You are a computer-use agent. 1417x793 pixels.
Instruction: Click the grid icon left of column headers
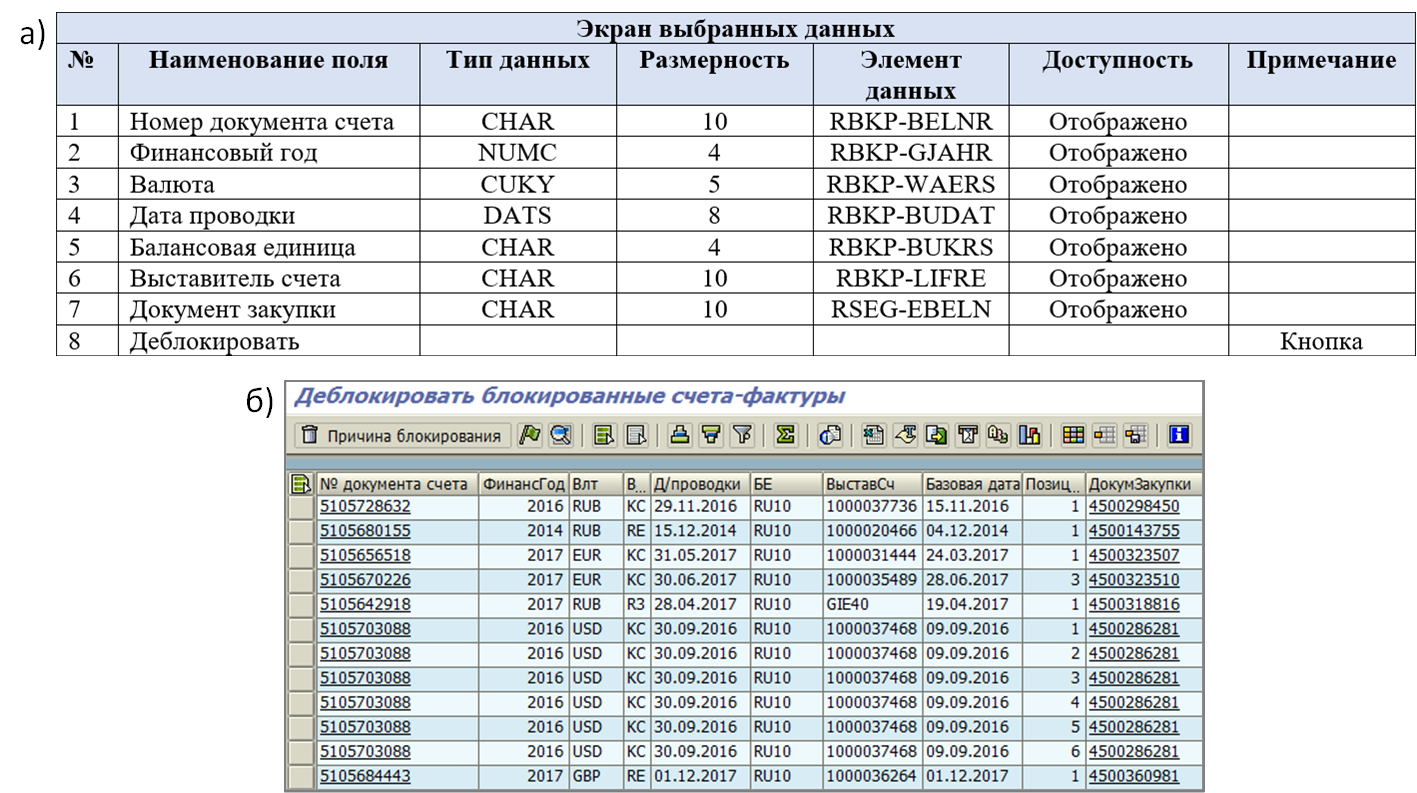pyautogui.click(x=301, y=484)
